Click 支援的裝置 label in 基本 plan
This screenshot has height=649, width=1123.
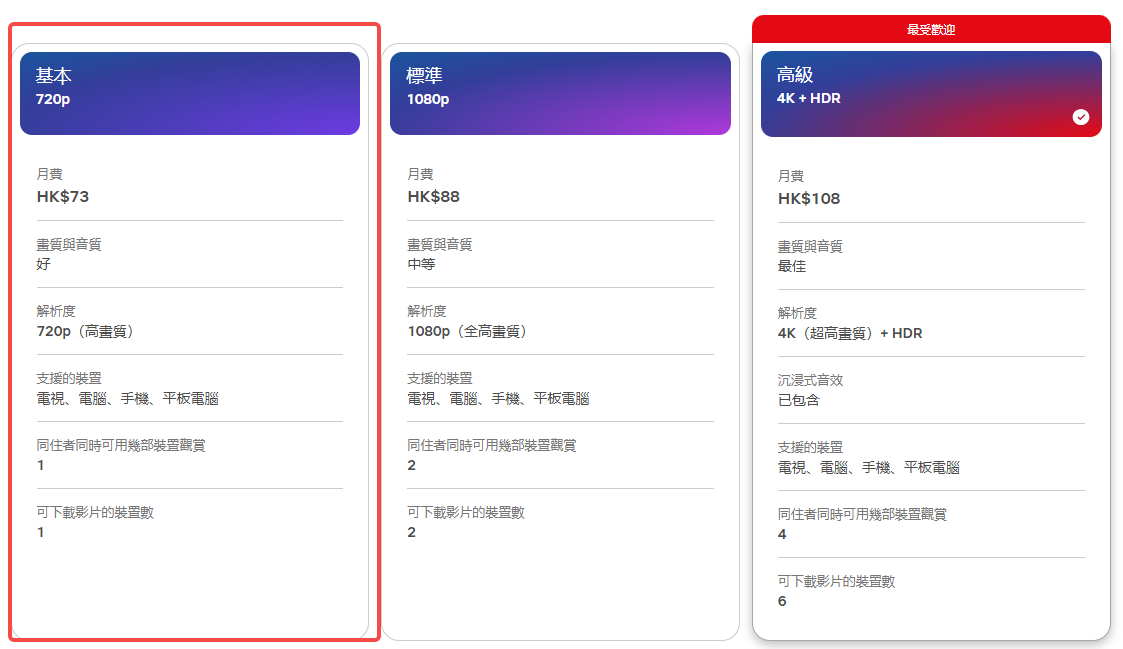pos(69,379)
